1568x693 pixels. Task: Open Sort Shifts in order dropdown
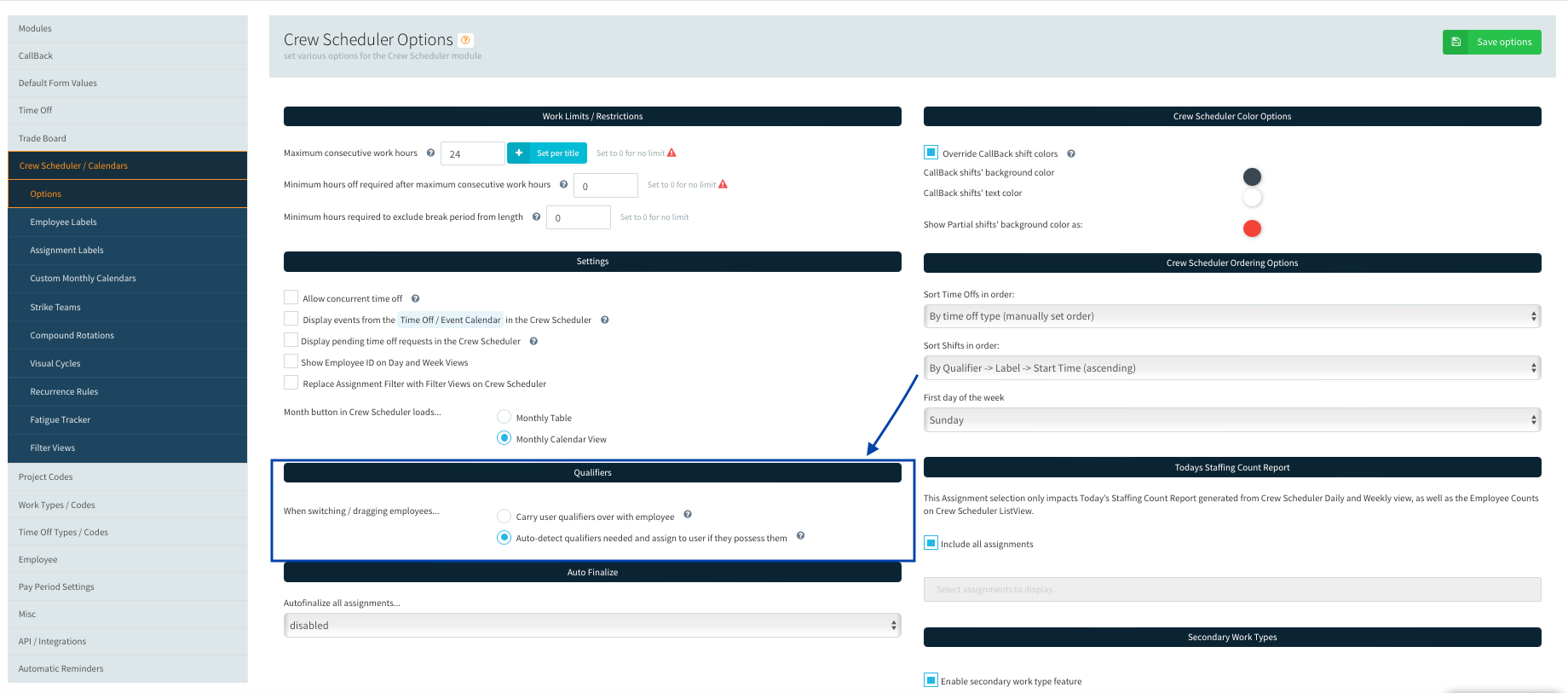point(1232,368)
